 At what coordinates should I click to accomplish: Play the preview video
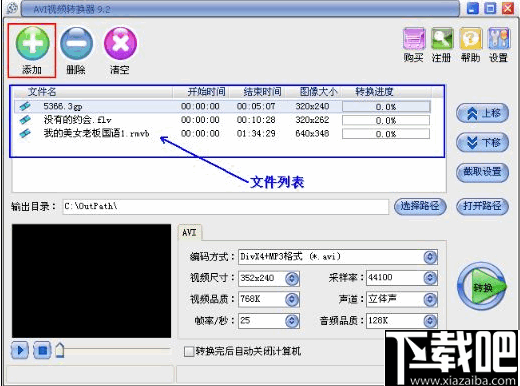pyautogui.click(x=20, y=350)
